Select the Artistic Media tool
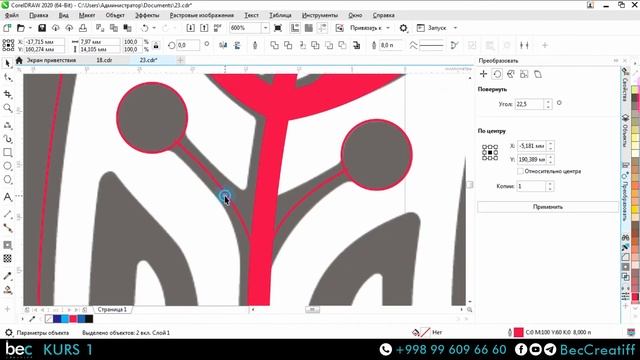 (7, 139)
